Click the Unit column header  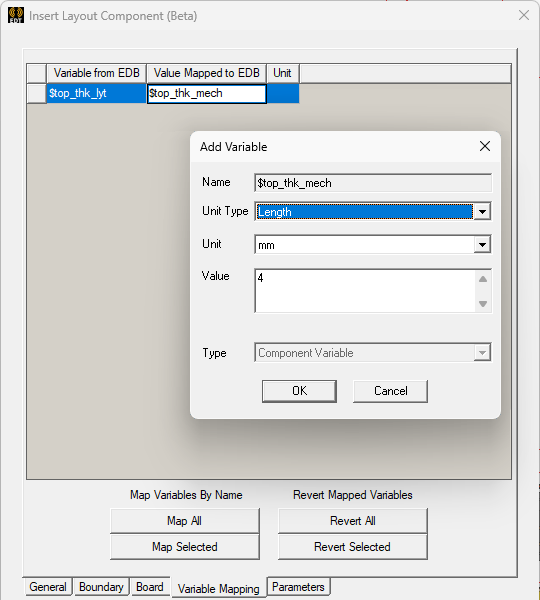282,73
